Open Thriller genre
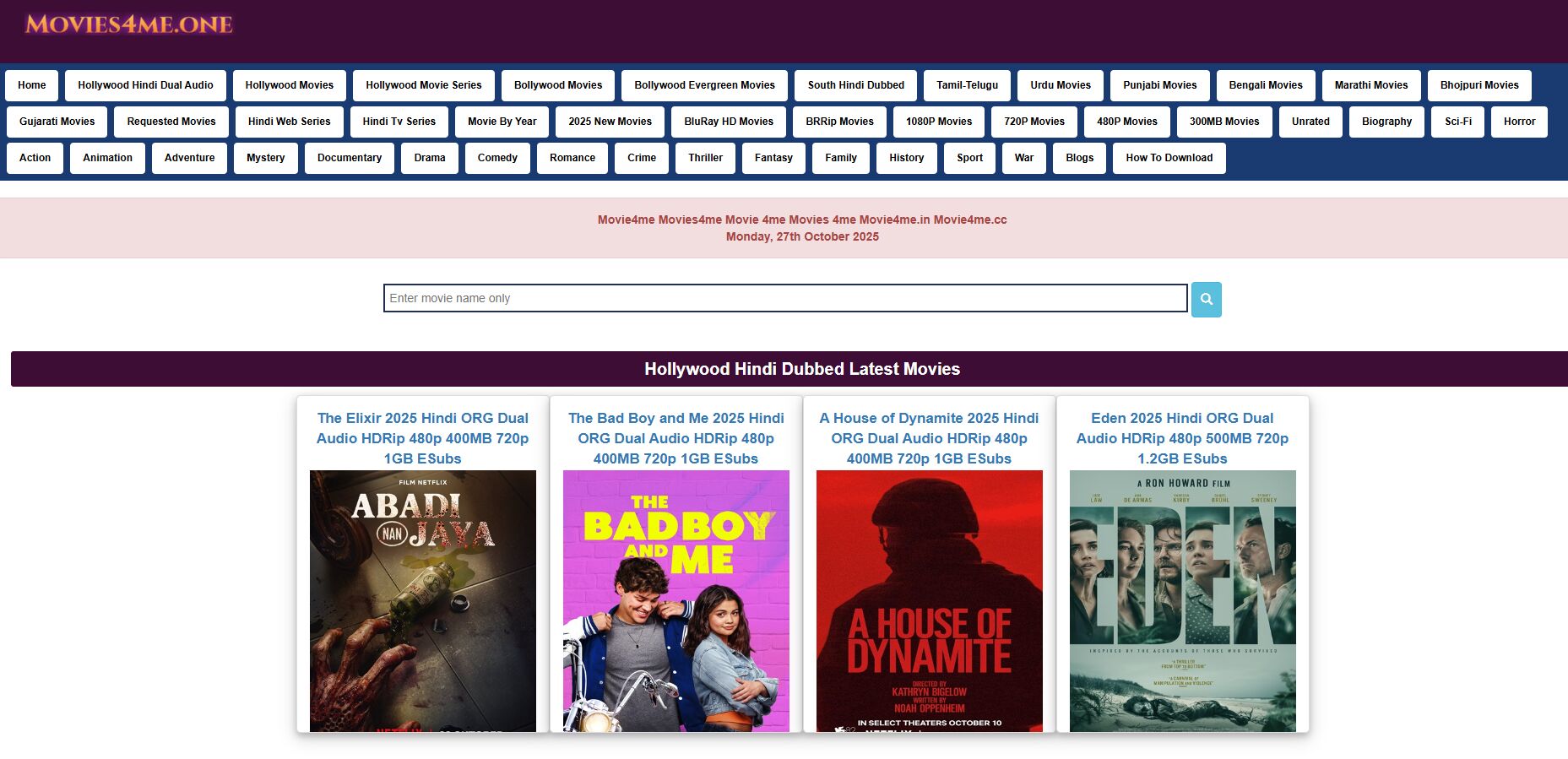Viewport: 1568px width, 759px height. (706, 158)
